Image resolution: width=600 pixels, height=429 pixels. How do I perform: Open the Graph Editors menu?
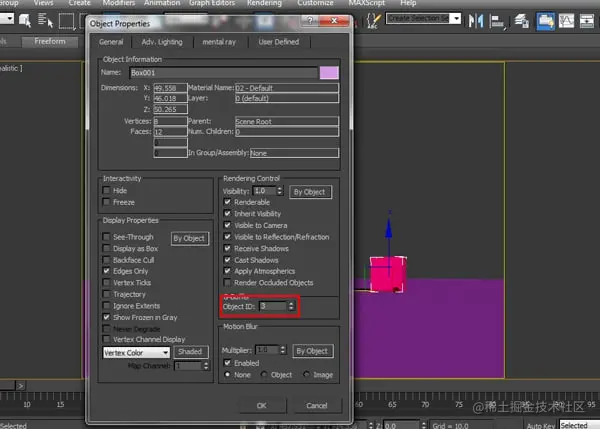(212, 3)
